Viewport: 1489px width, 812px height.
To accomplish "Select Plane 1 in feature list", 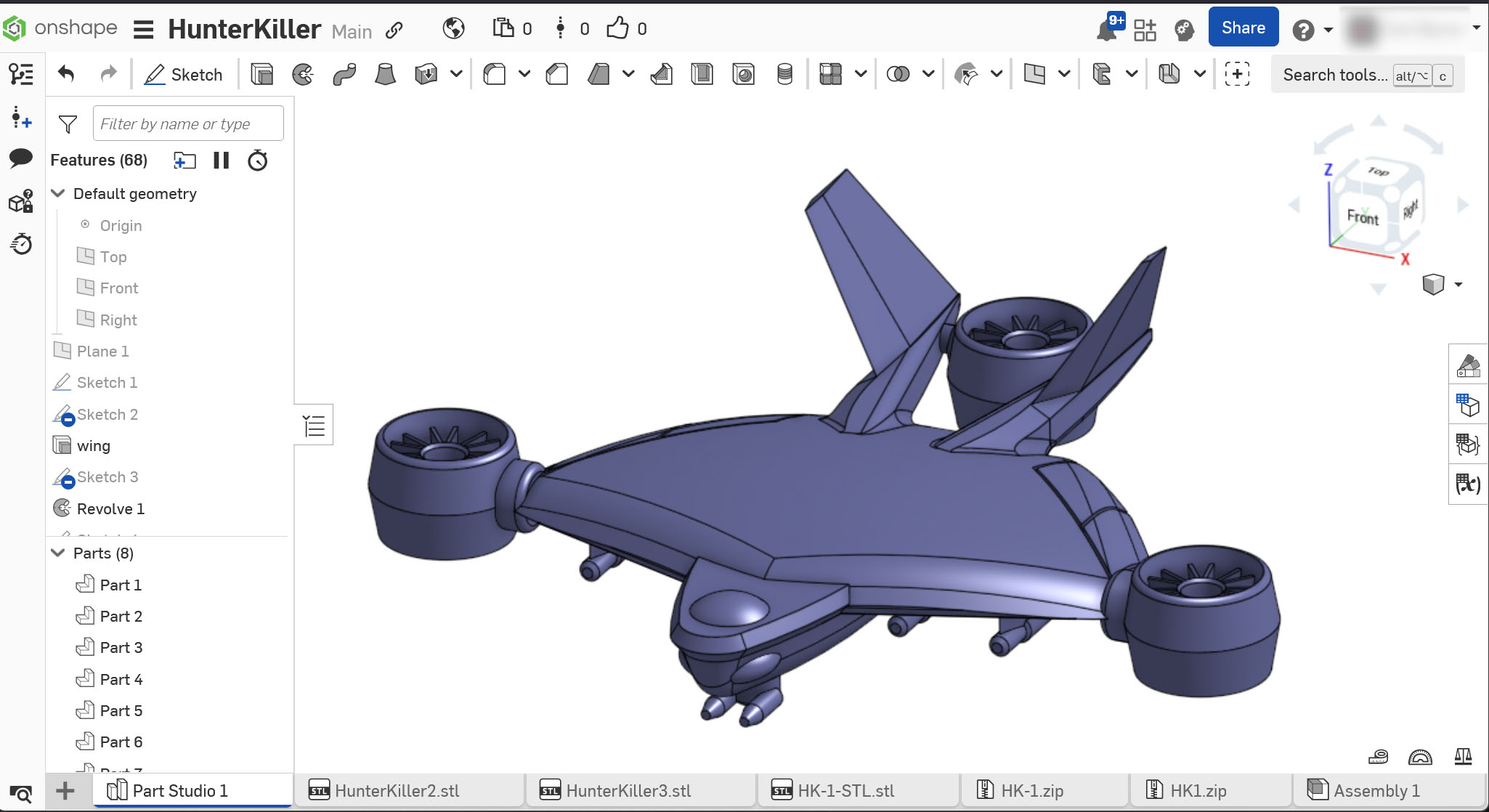I will [x=102, y=352].
